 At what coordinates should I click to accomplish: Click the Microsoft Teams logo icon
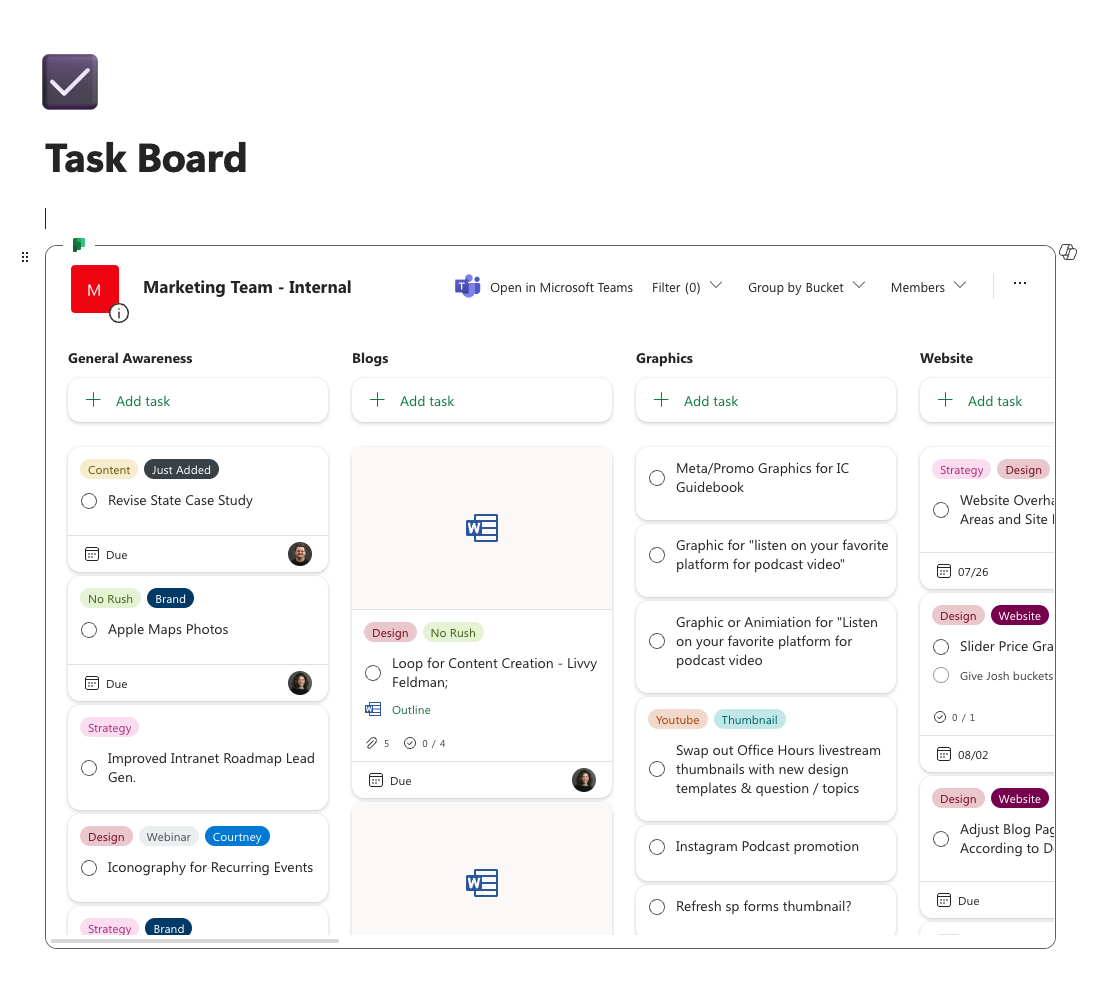coord(468,287)
